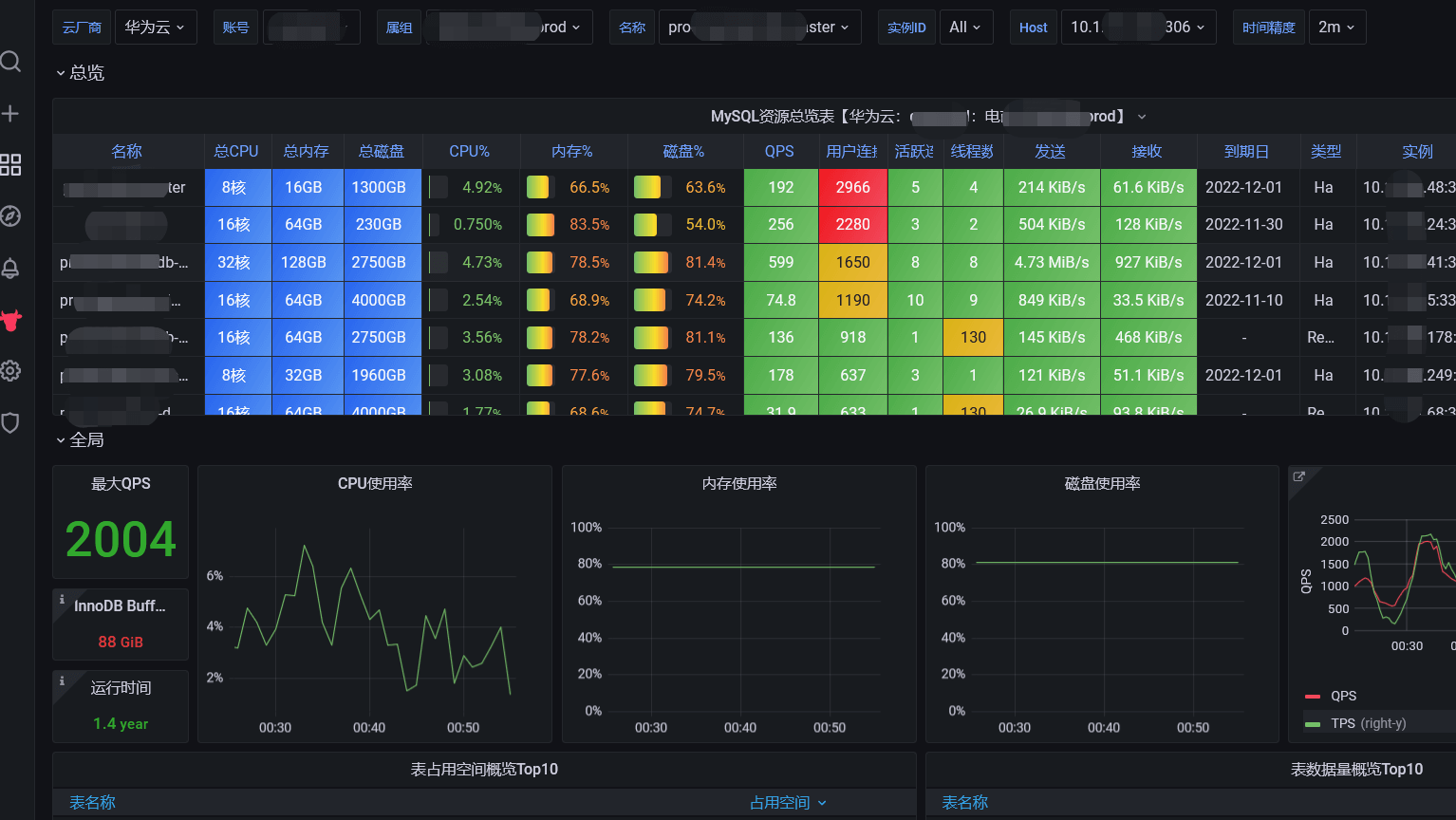Click the 表数据量概览Top10 panel title
Screen dimensions: 1456x820
pyautogui.click(x=1356, y=770)
